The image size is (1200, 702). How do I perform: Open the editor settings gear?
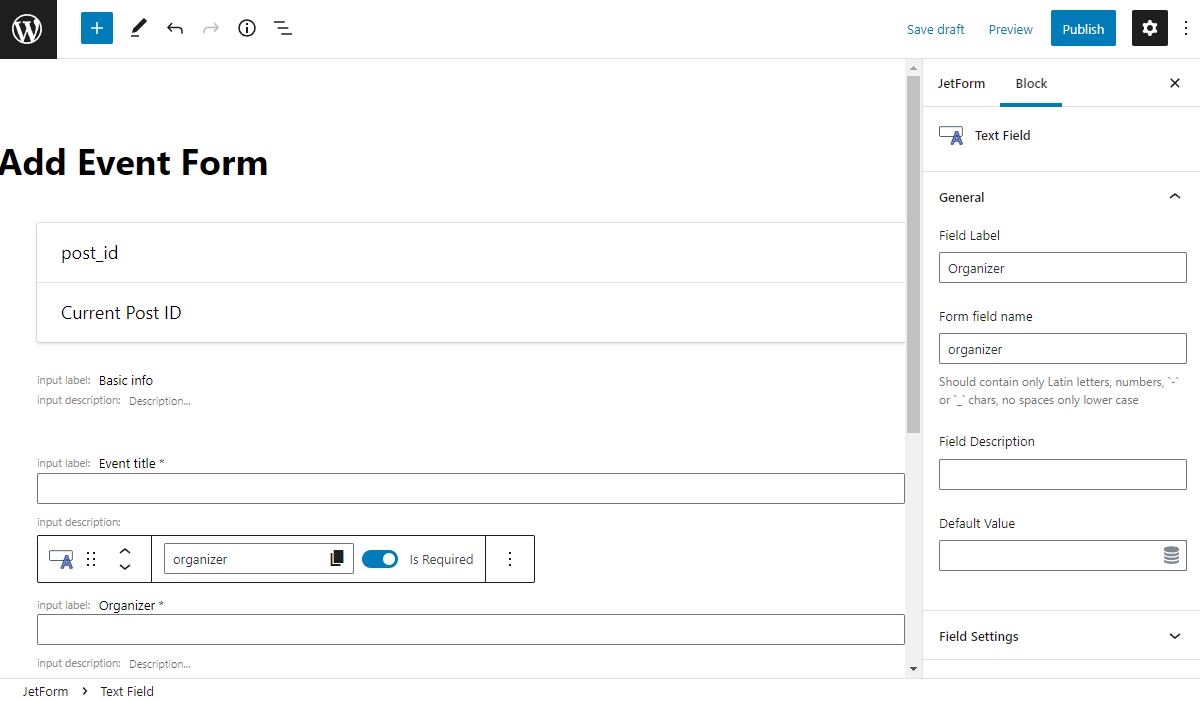1149,28
